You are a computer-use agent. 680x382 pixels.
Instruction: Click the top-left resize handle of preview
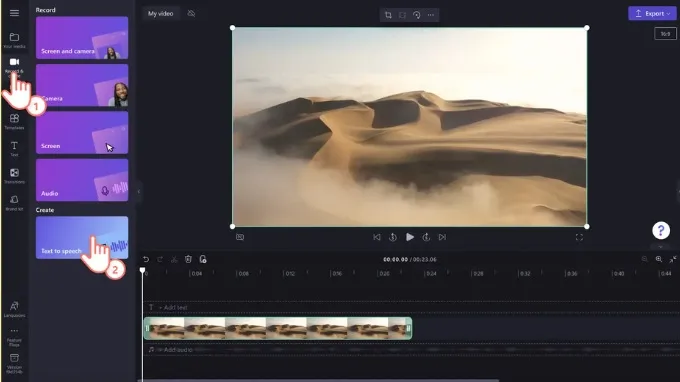tap(232, 28)
